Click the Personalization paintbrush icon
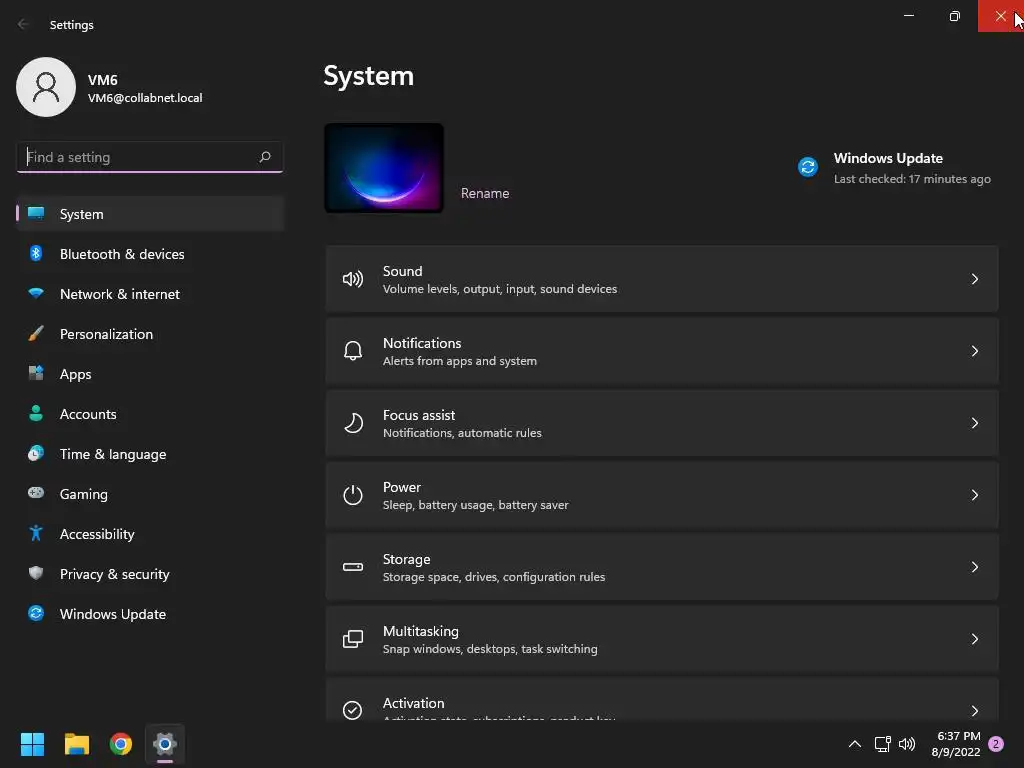 [x=36, y=334]
